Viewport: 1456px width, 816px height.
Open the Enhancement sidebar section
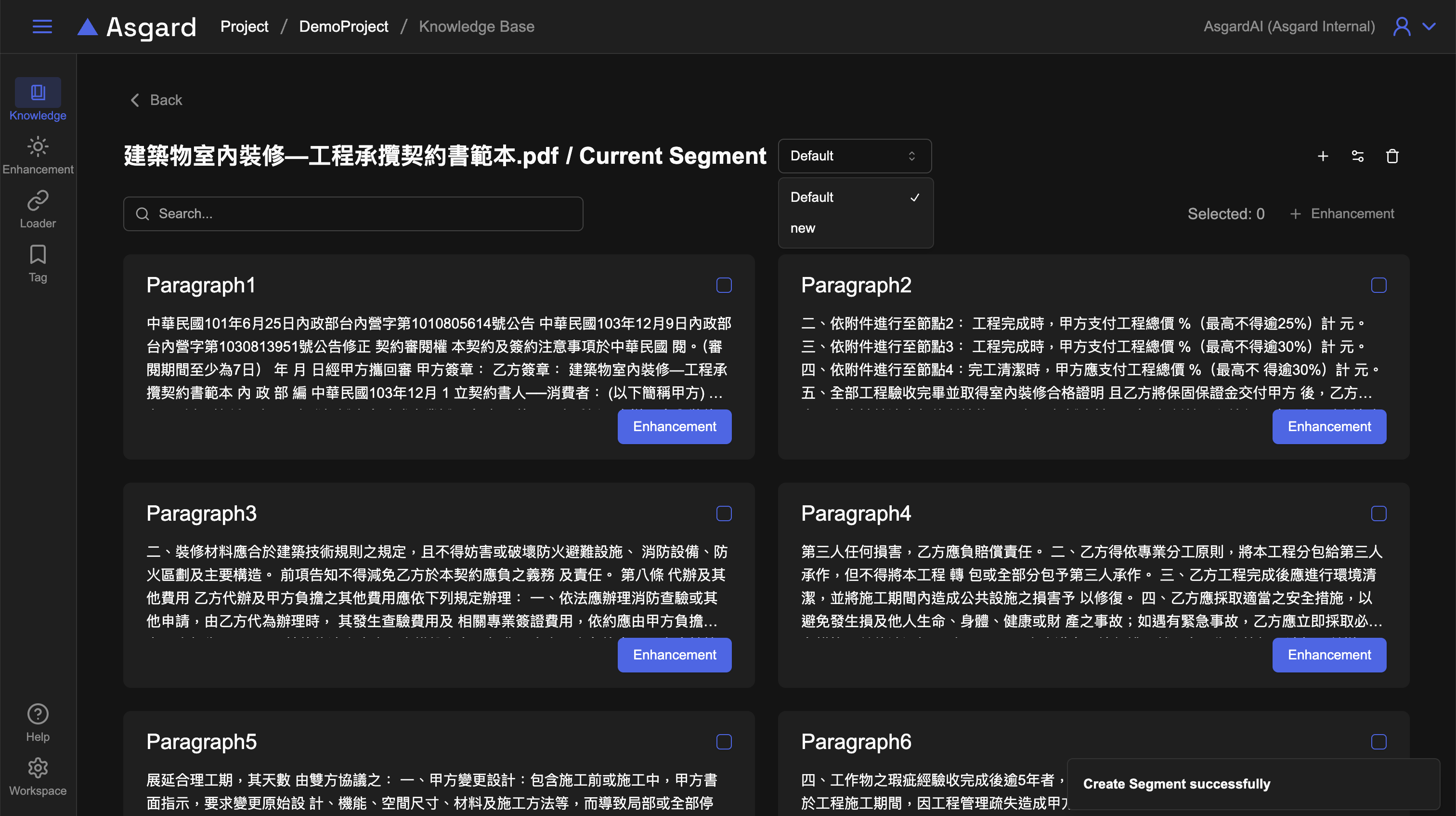click(x=38, y=147)
